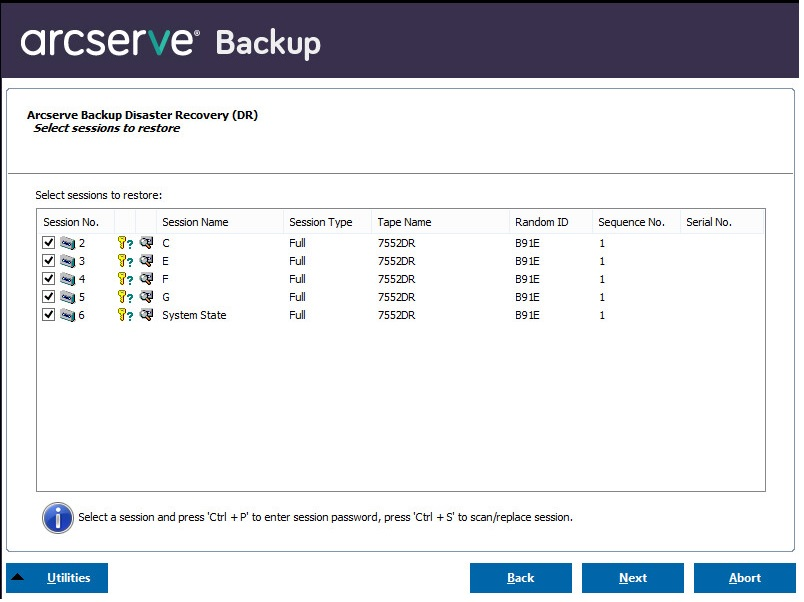Click the scan session icon in row E
Viewport: 804px width, 602px height.
pos(146,261)
